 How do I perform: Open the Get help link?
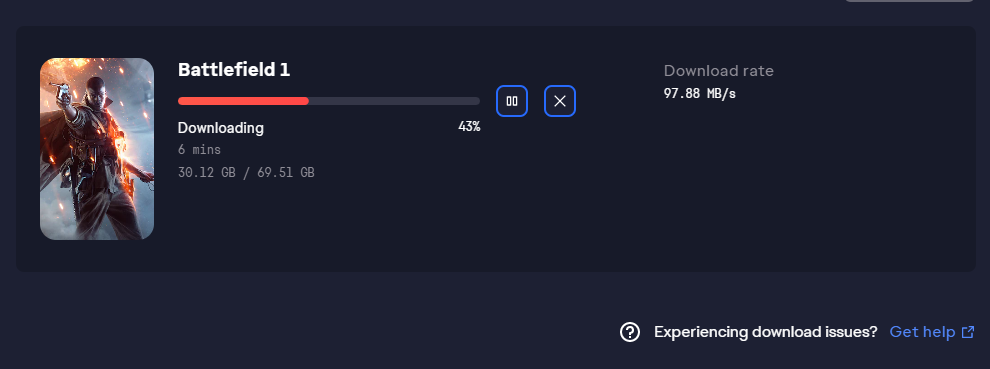click(x=922, y=332)
